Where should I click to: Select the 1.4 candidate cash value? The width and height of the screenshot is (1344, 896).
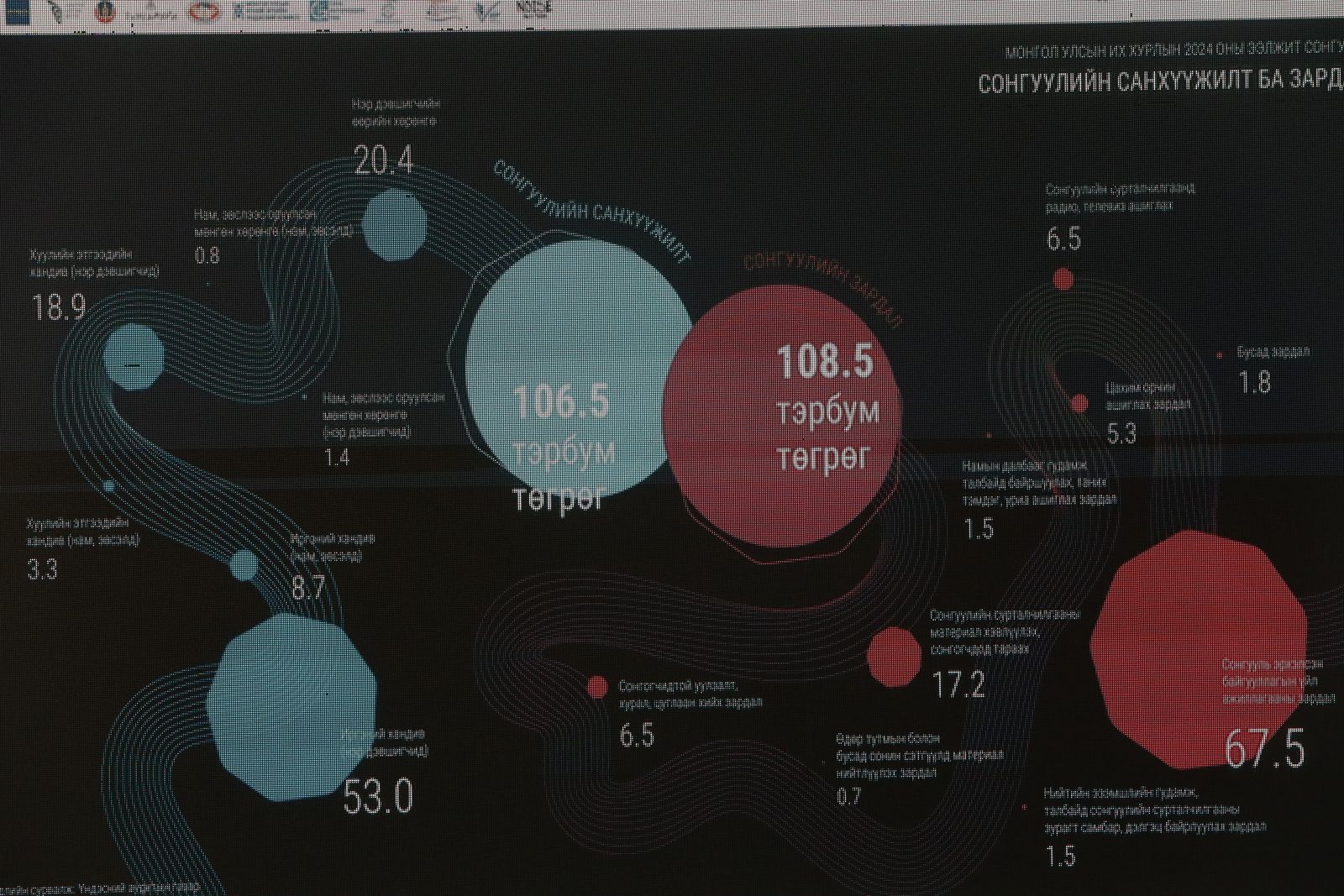coord(337,458)
